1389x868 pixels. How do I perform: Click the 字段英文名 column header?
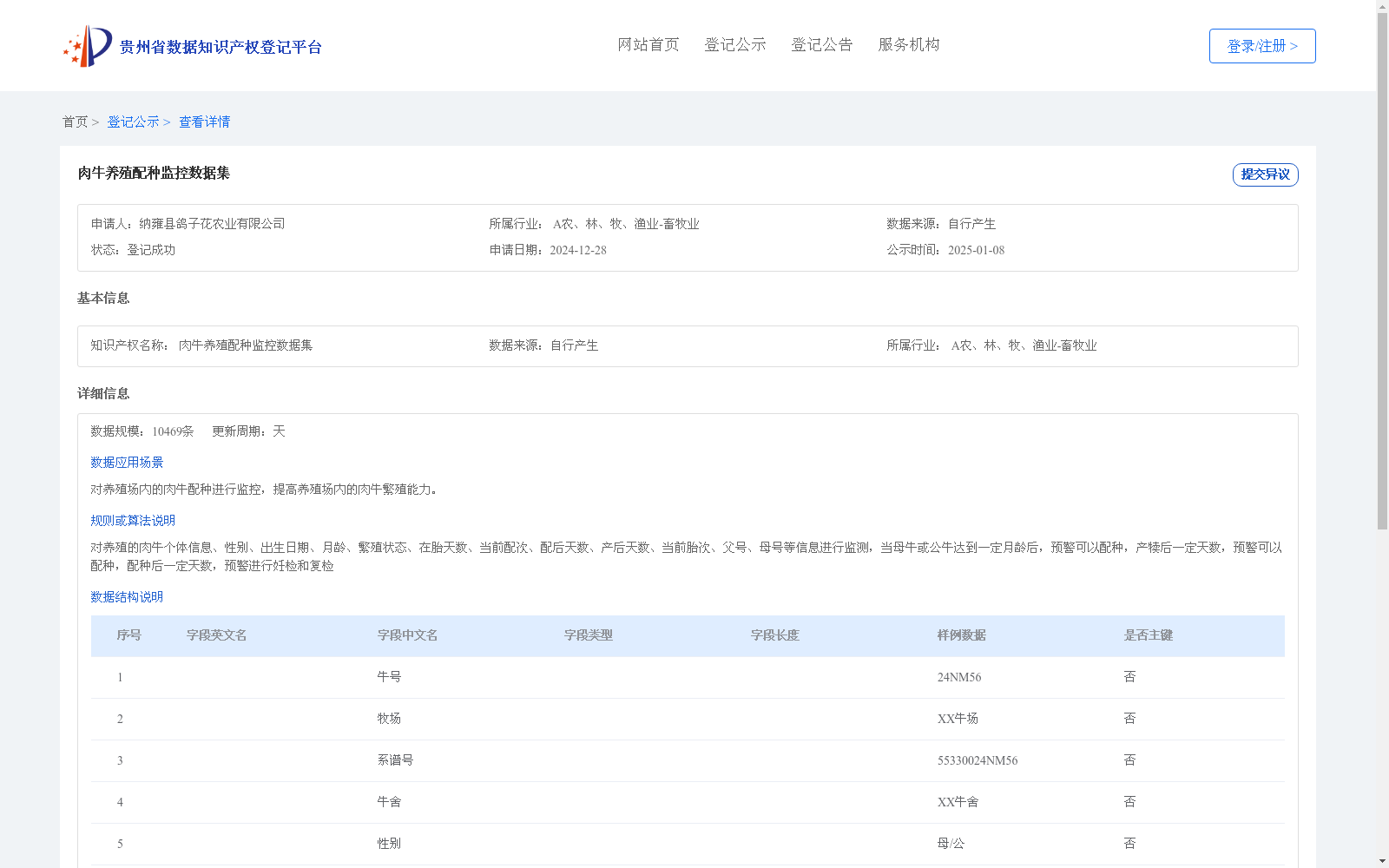click(216, 635)
